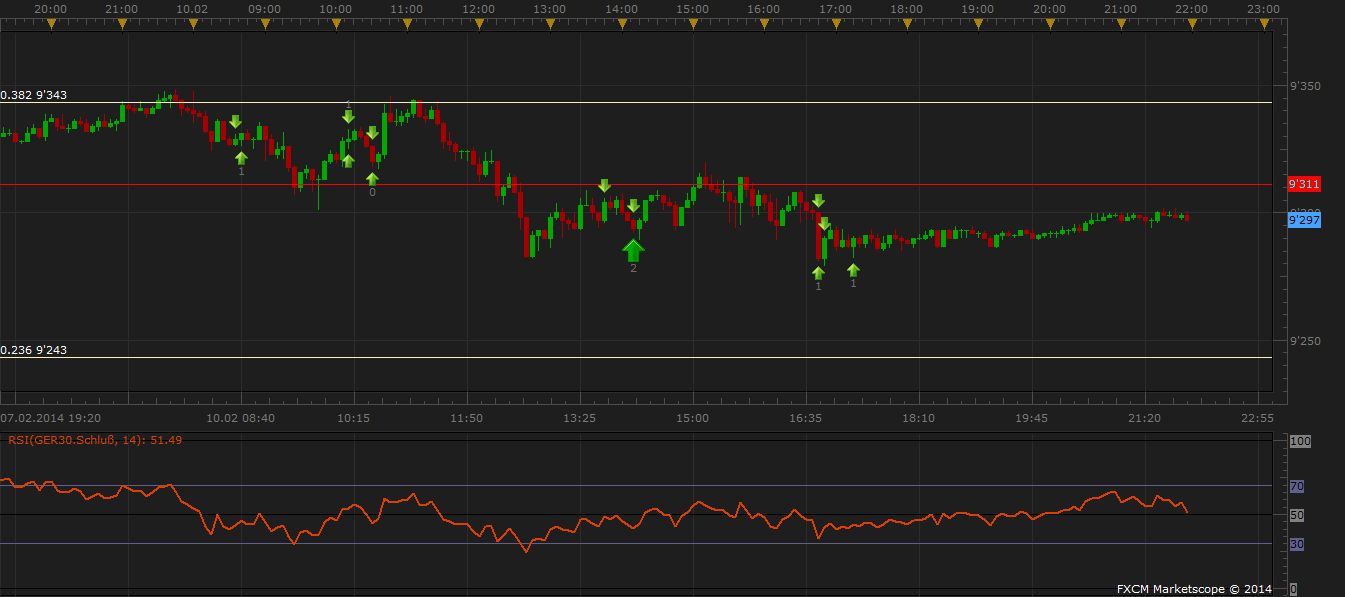Click the rightmost up arrow labeled 1
Viewport: 1345px width, 597px height.
coord(853,269)
